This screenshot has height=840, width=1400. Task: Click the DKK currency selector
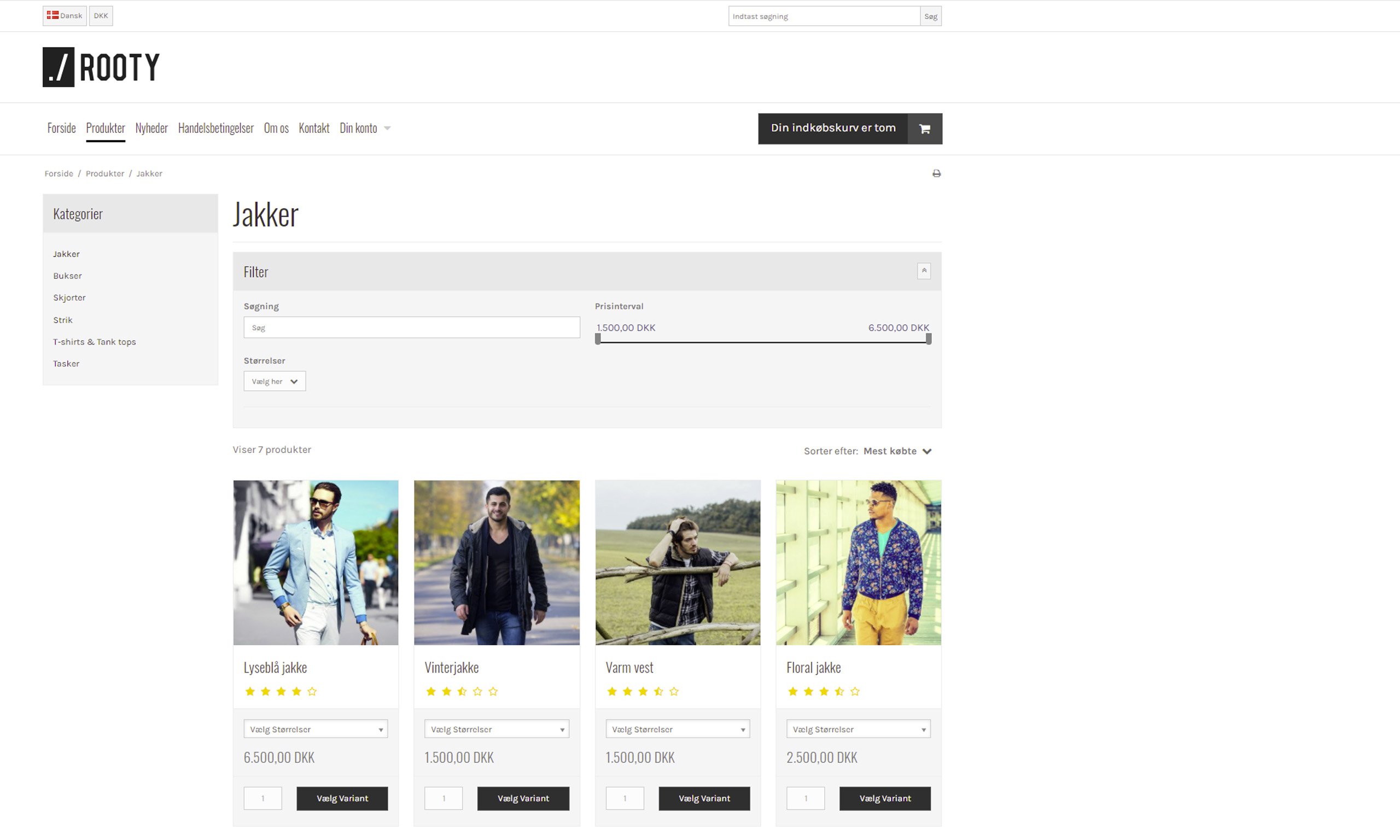tap(101, 15)
